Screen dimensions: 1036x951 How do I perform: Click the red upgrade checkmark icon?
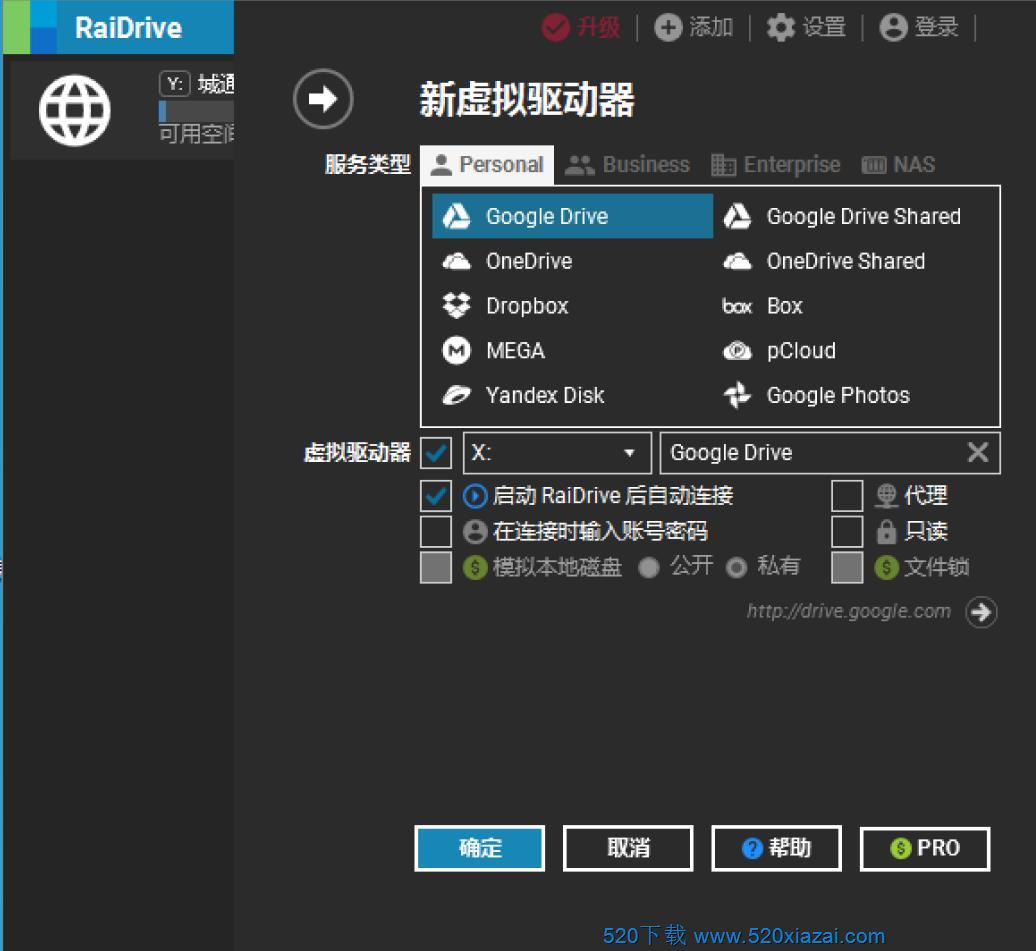point(556,27)
